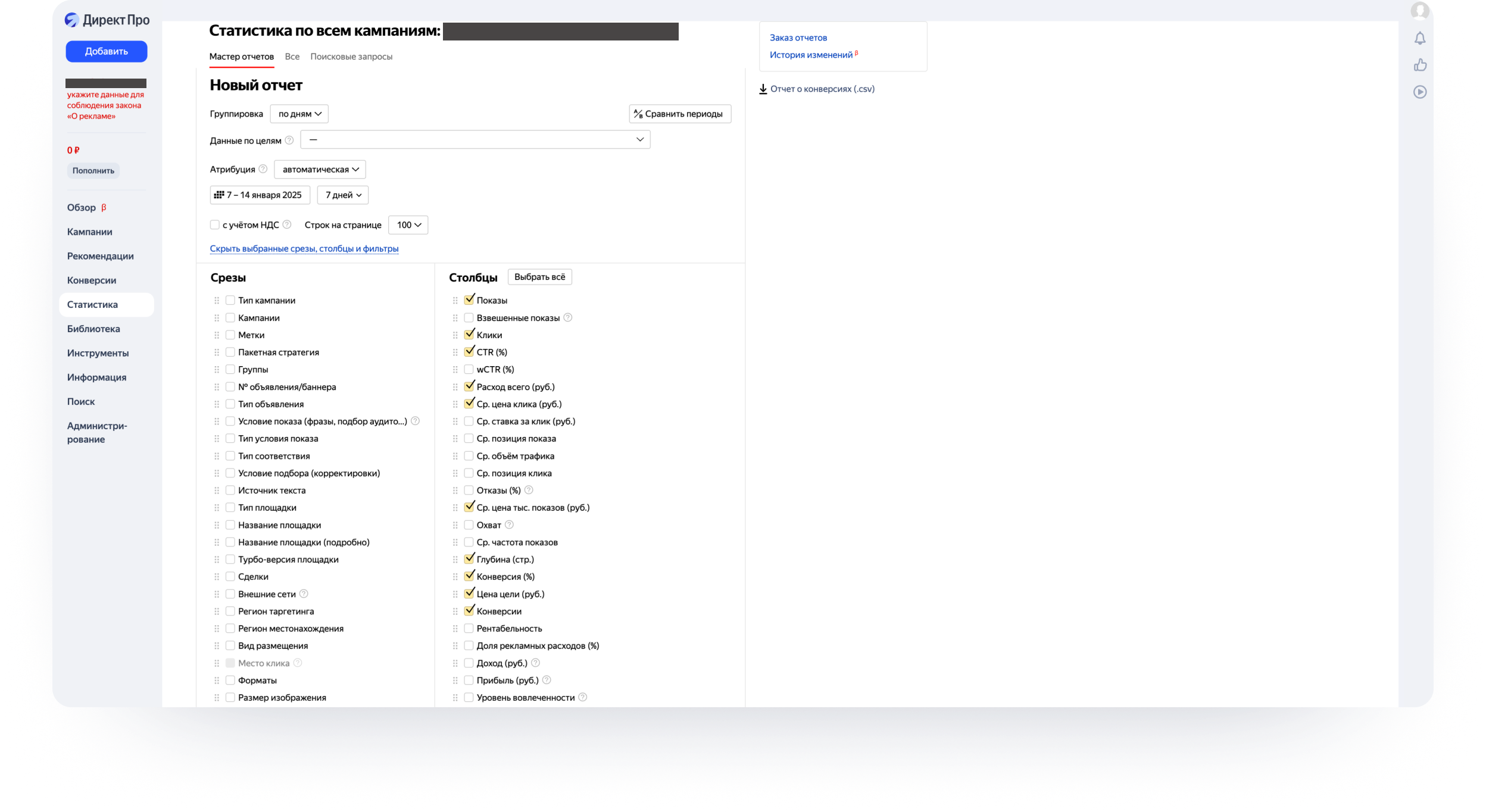Enable the с учётом НДС checkbox
Image resolution: width=1486 pixels, height=812 pixels.
click(x=215, y=225)
